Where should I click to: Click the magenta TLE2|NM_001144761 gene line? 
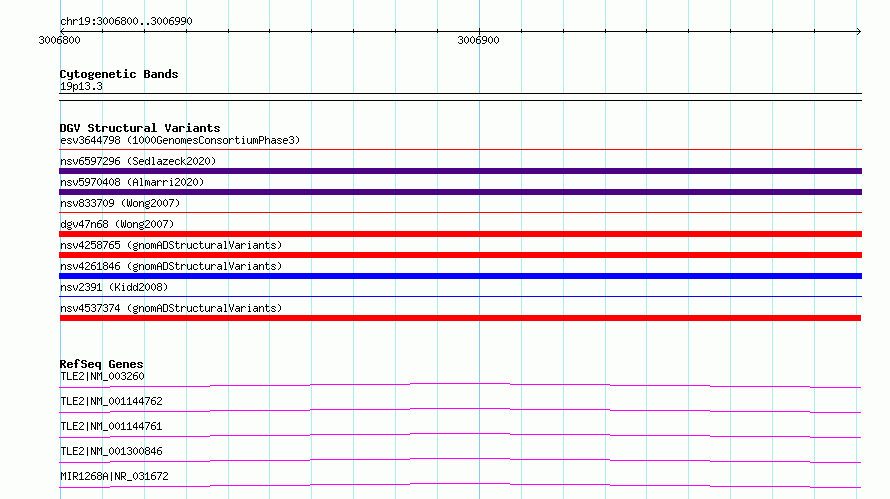click(x=460, y=435)
